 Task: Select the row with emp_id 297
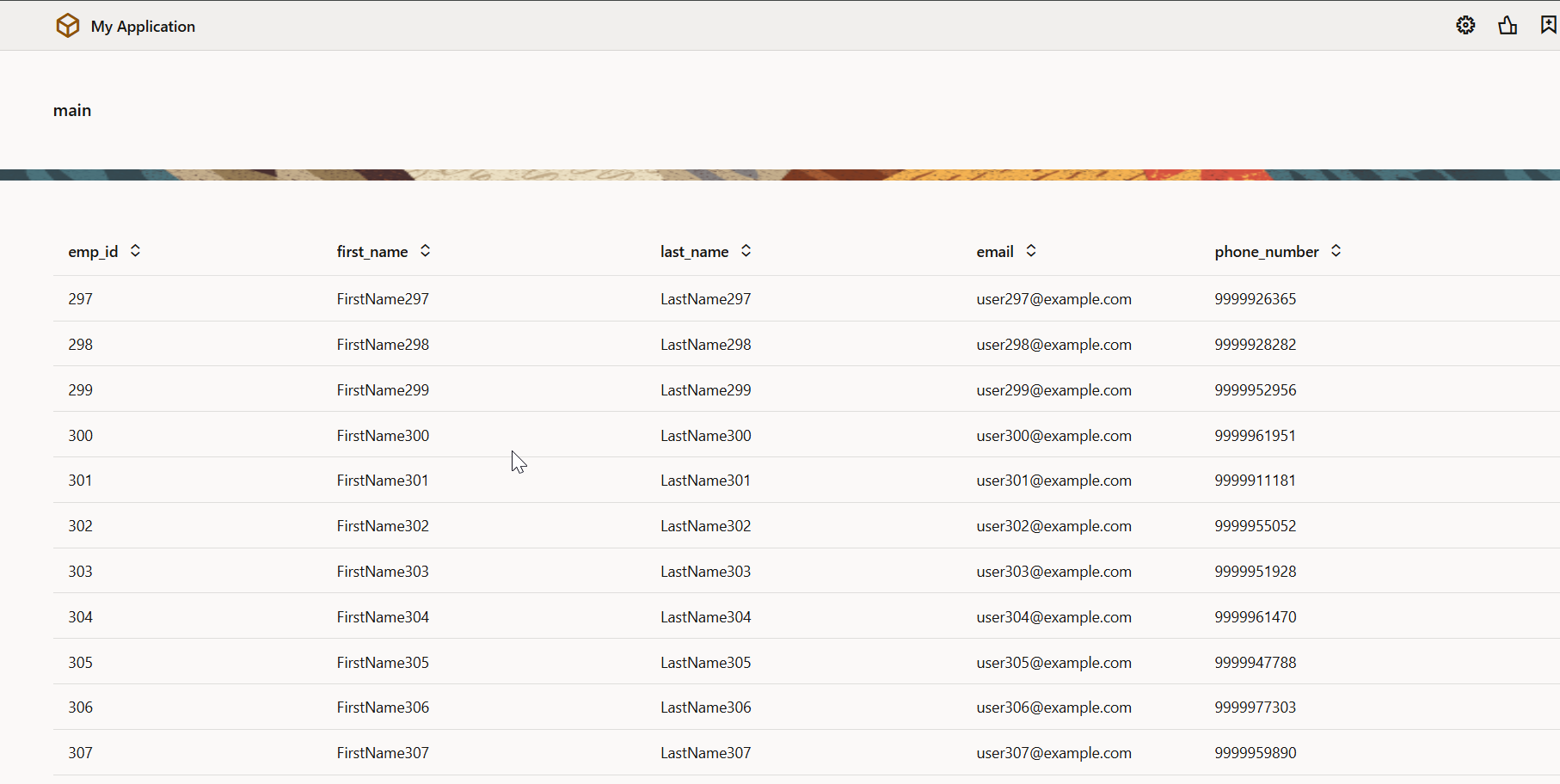coord(81,299)
